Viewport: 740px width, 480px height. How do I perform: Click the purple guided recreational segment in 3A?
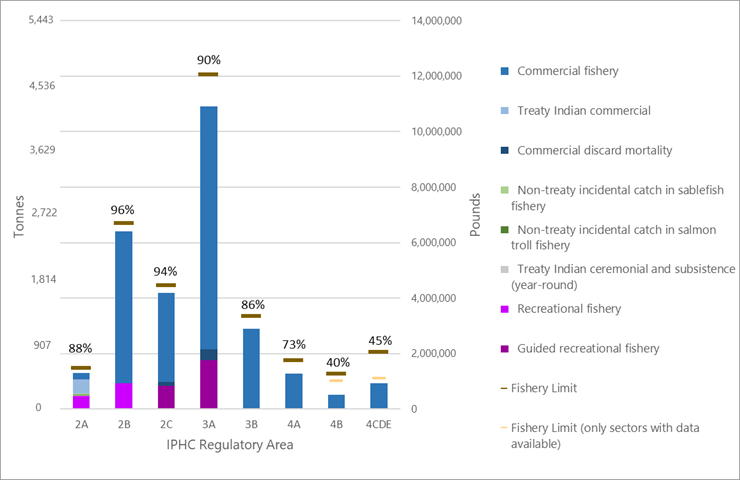tap(208, 384)
